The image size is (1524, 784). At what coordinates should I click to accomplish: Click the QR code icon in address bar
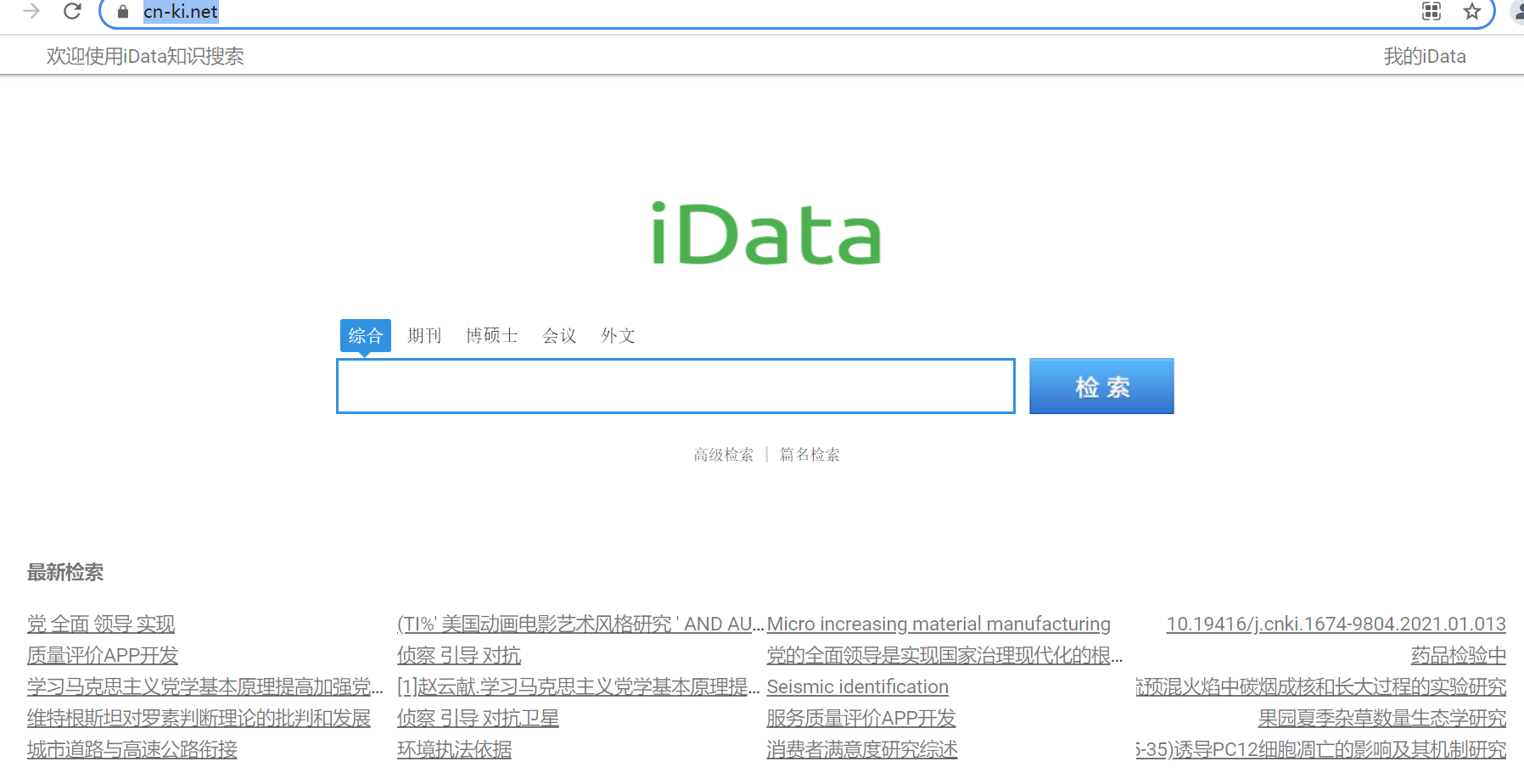pyautogui.click(x=1432, y=12)
